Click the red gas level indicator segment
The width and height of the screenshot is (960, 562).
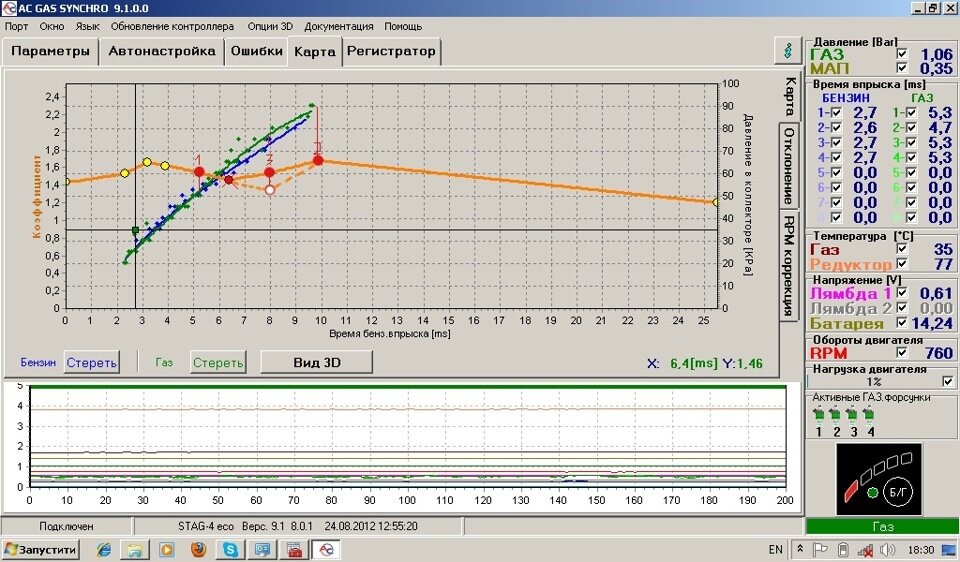pyautogui.click(x=851, y=491)
